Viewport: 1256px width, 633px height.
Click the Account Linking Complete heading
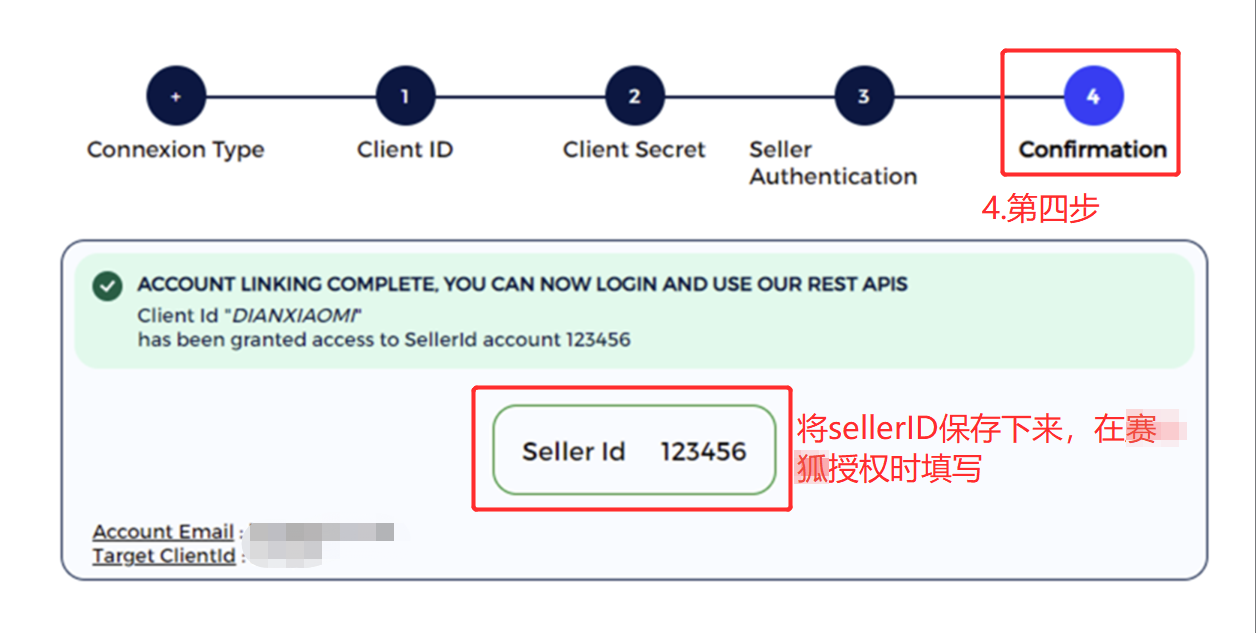point(523,285)
